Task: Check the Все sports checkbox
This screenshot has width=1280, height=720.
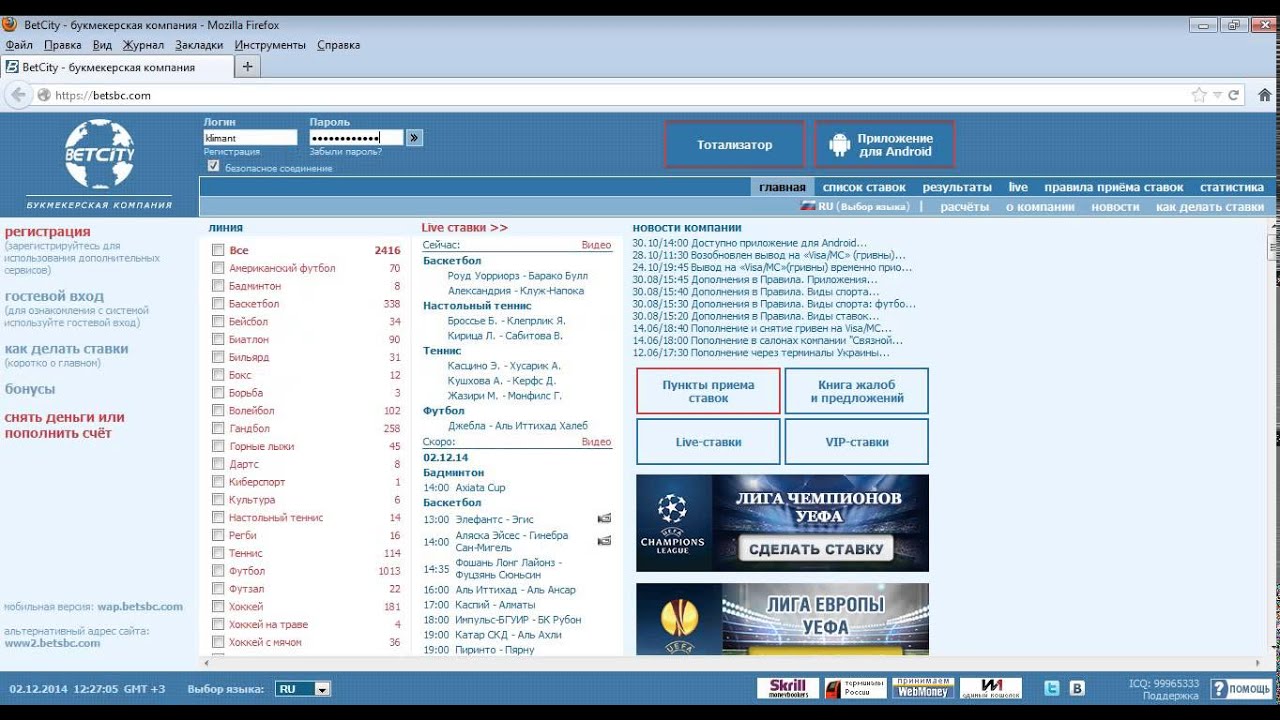Action: click(x=218, y=250)
